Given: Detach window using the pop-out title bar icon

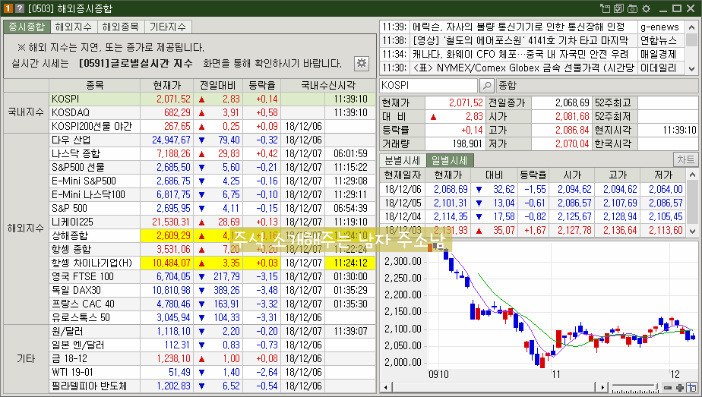Looking at the screenshot, I should point(605,9).
